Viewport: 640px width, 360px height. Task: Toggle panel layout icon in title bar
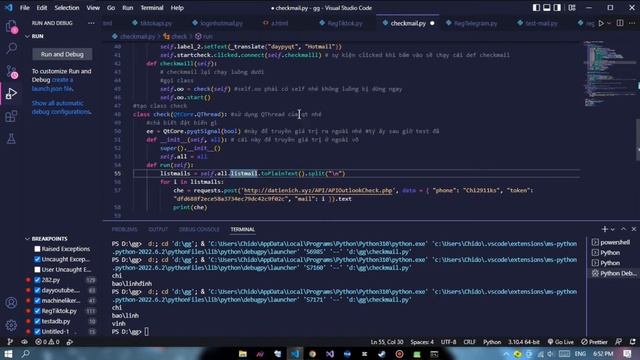(x=547, y=8)
